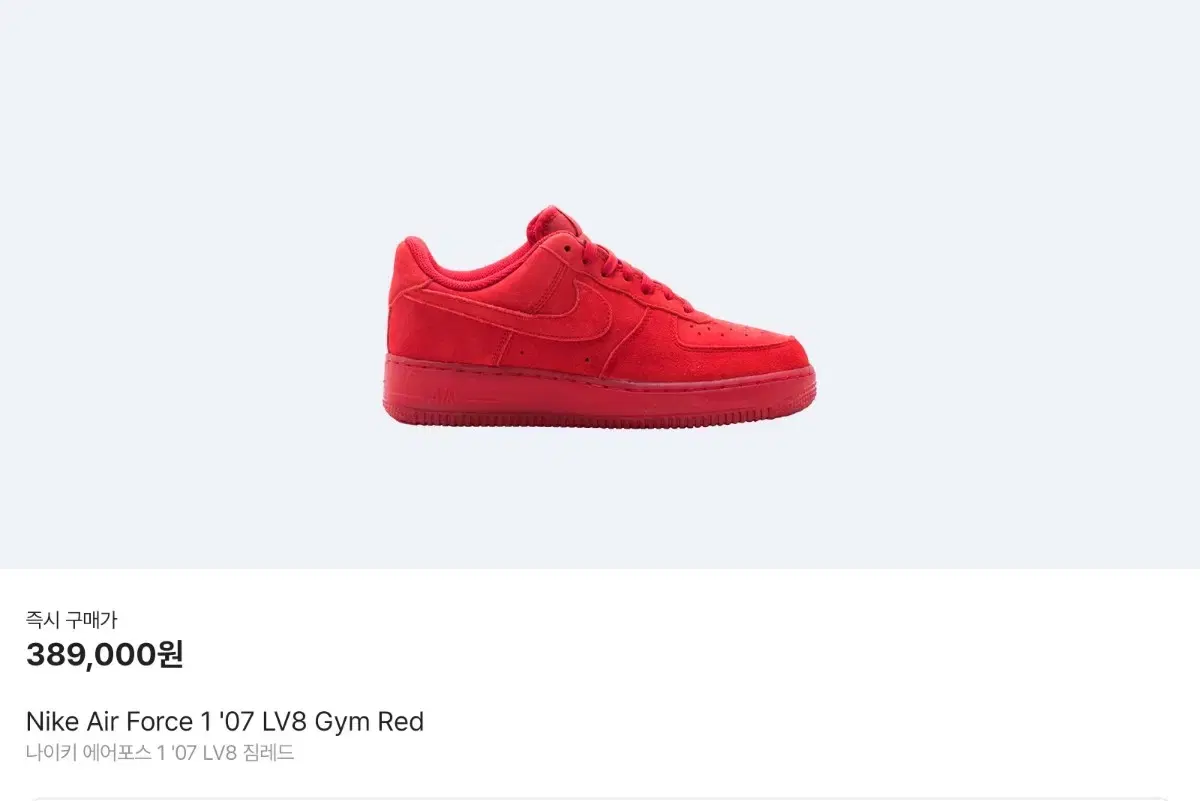This screenshot has height=801, width=1200.
Task: Click the 즉시 구매가 label
Action: click(x=71, y=620)
